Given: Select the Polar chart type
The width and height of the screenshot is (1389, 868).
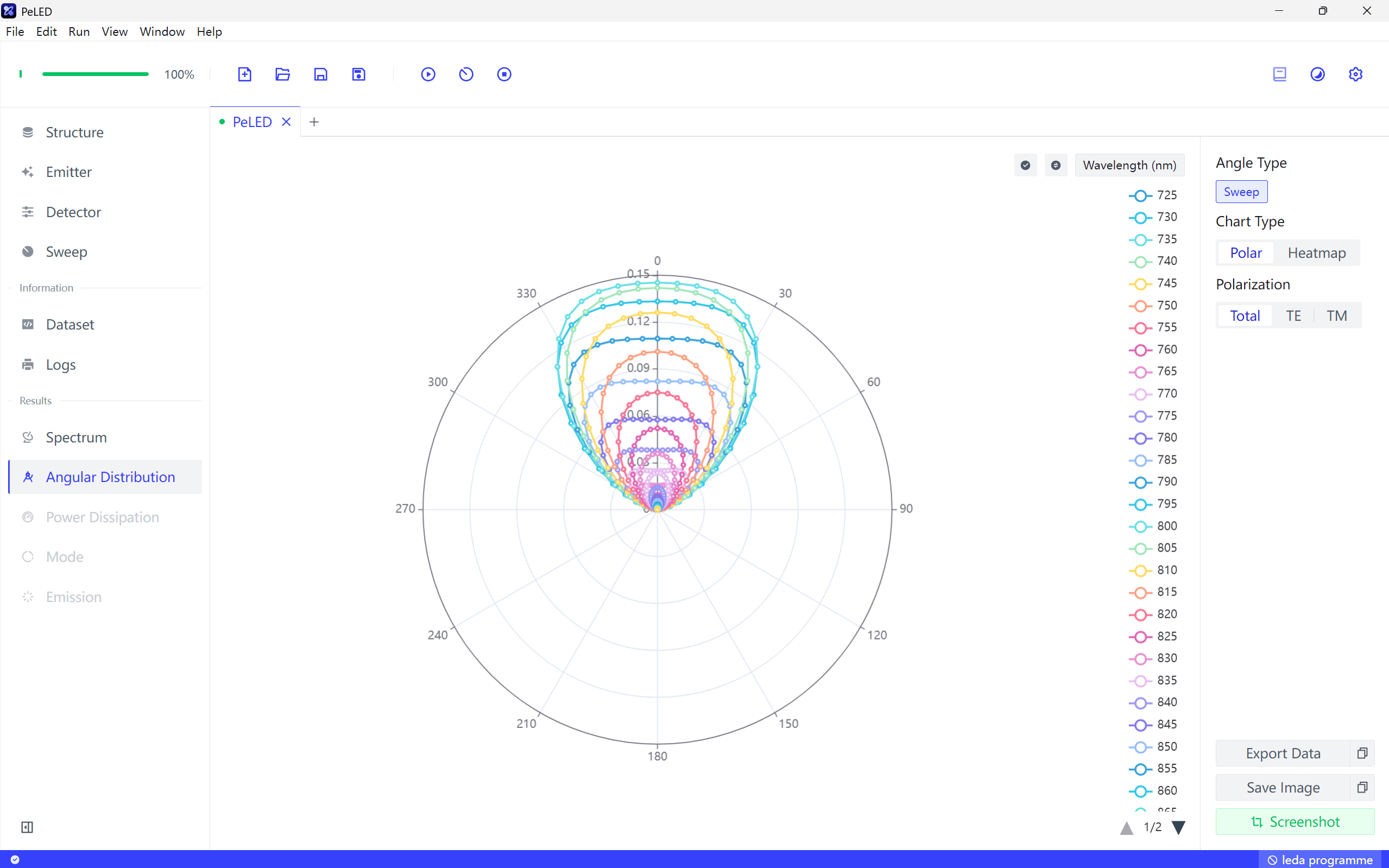Looking at the screenshot, I should (1246, 252).
